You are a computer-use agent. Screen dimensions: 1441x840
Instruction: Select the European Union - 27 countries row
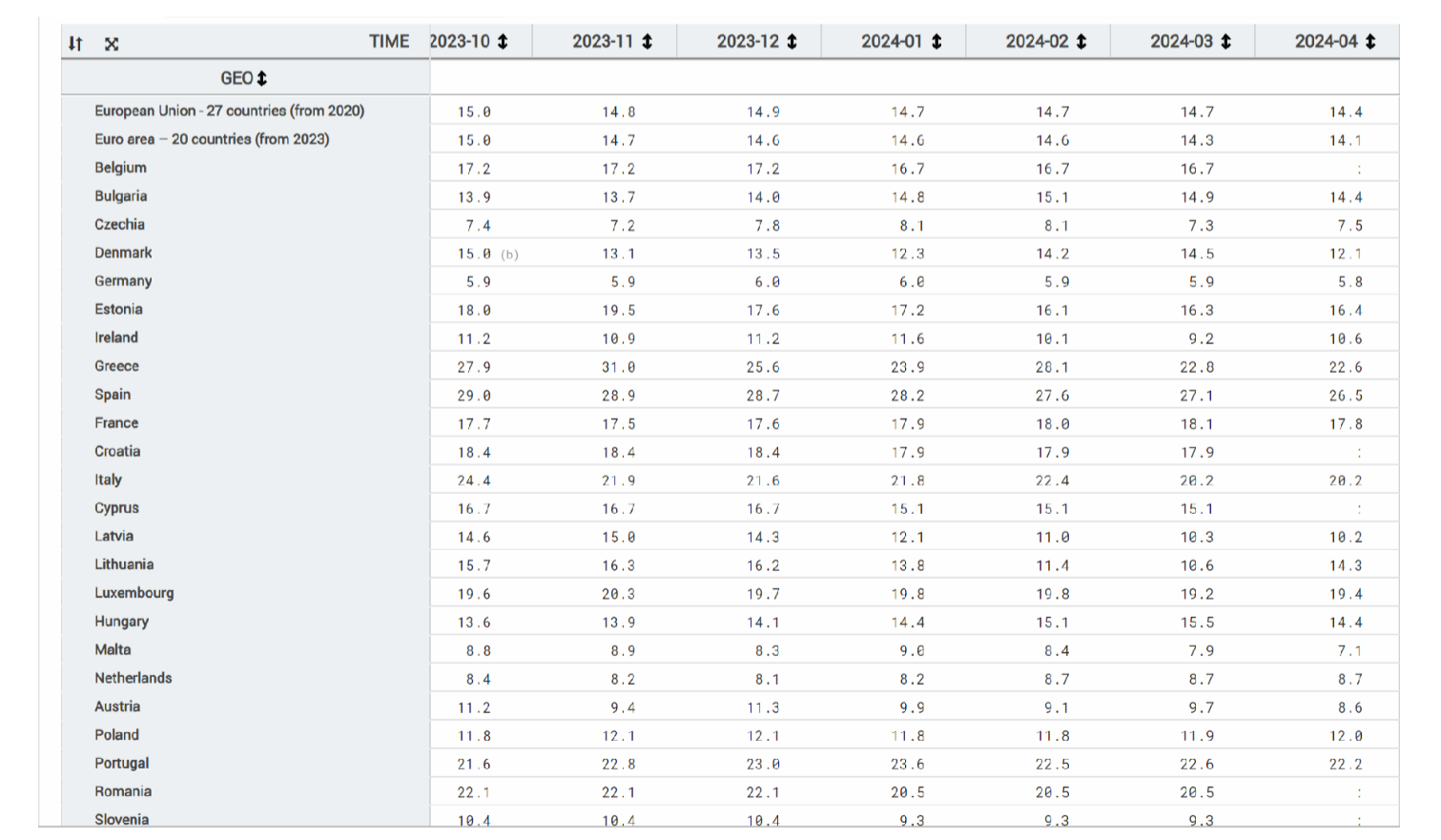229,111
